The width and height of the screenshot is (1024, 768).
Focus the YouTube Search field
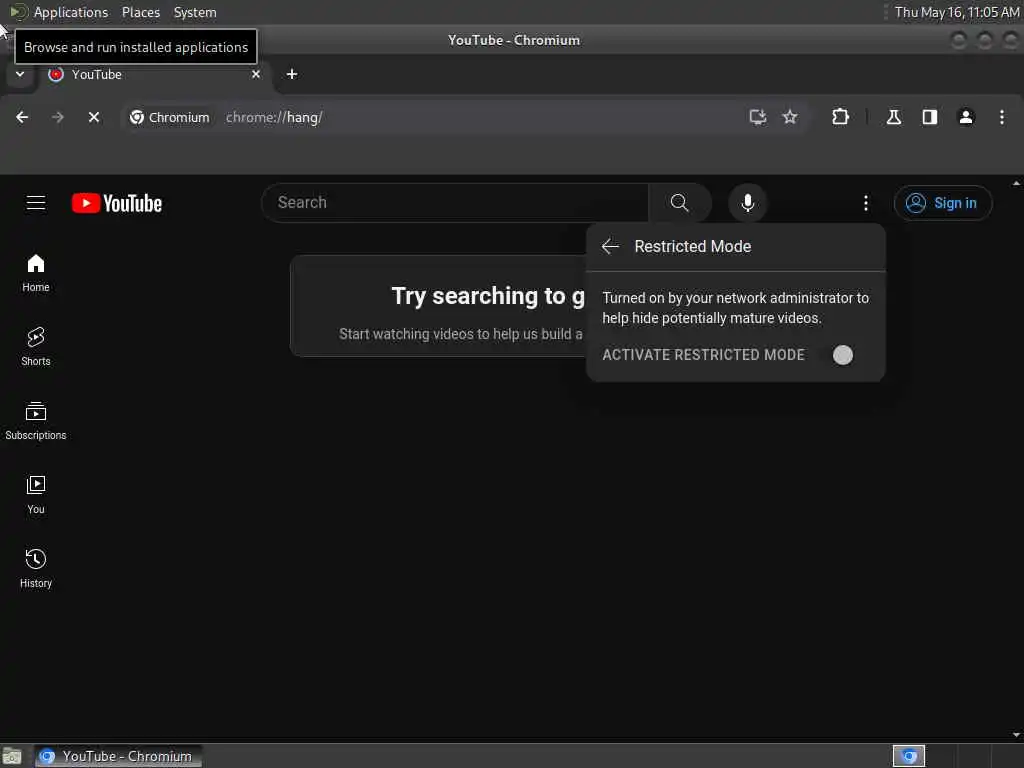pos(455,202)
